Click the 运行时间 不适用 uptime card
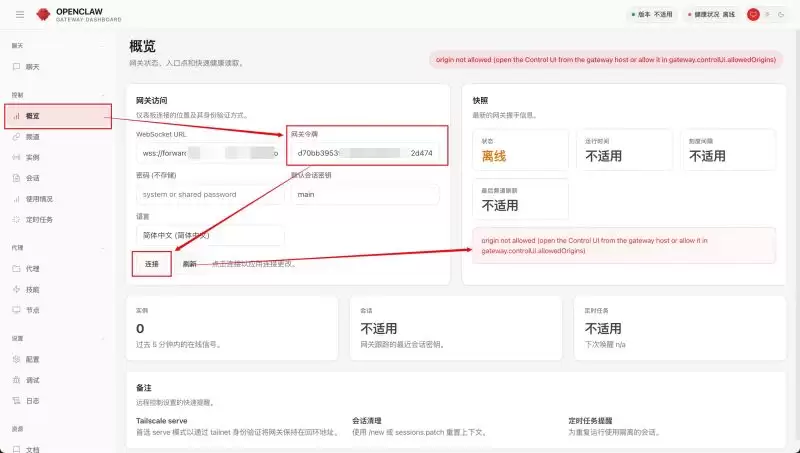The width and height of the screenshot is (800, 453). [624, 150]
